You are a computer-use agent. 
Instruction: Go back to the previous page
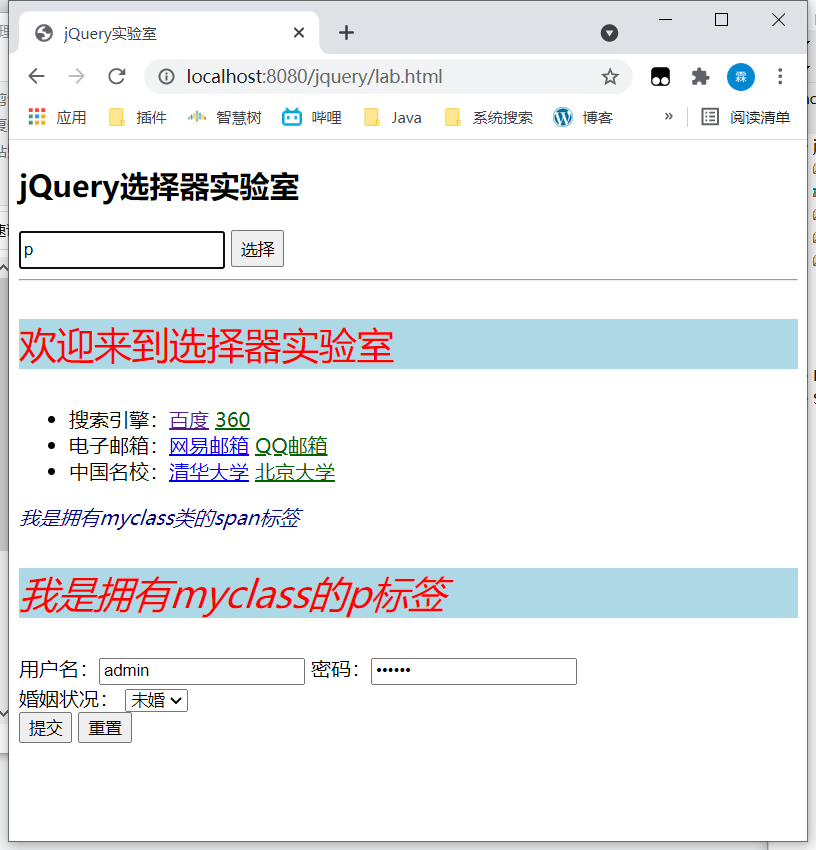[37, 77]
